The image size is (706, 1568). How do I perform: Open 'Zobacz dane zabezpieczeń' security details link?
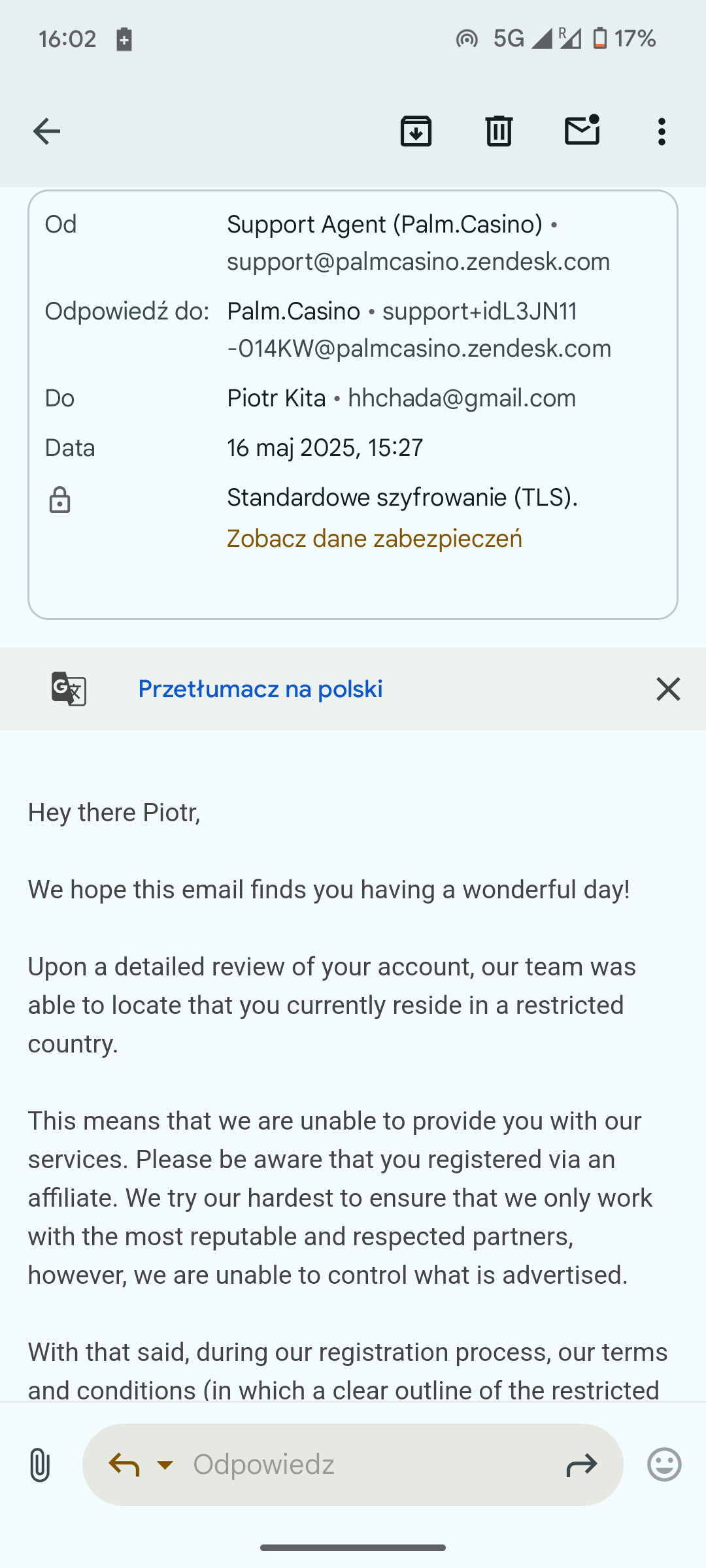(x=374, y=539)
